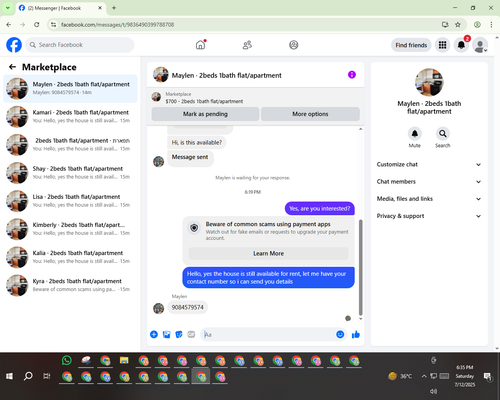This screenshot has height=400, width=500.
Task: Choose a sticker icon in composer
Action: [x=179, y=334]
